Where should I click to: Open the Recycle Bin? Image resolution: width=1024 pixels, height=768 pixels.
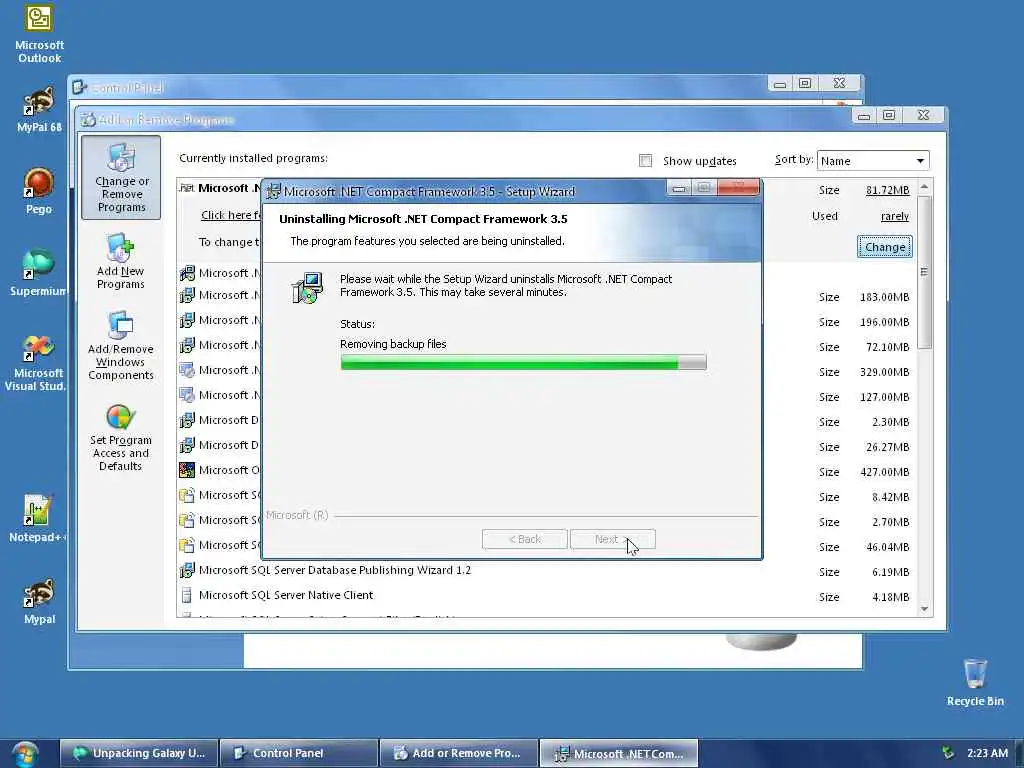pos(975,682)
